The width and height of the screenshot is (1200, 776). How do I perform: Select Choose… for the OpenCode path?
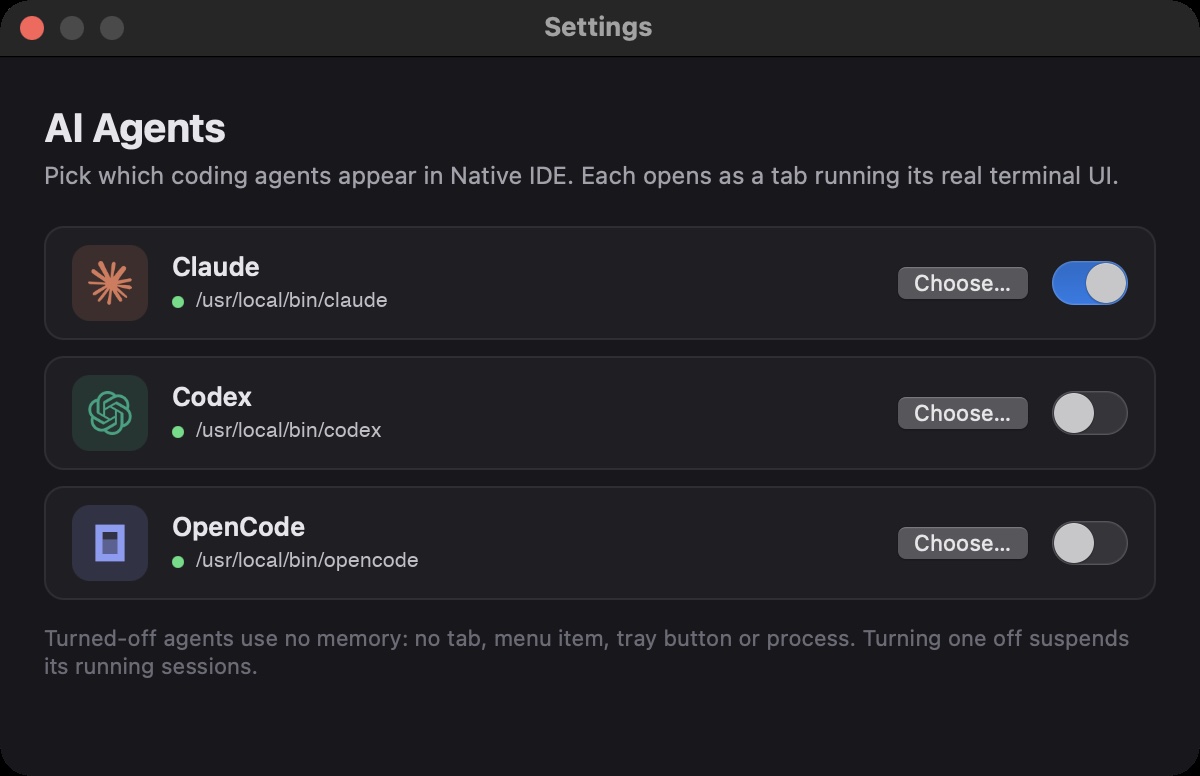[x=962, y=543]
